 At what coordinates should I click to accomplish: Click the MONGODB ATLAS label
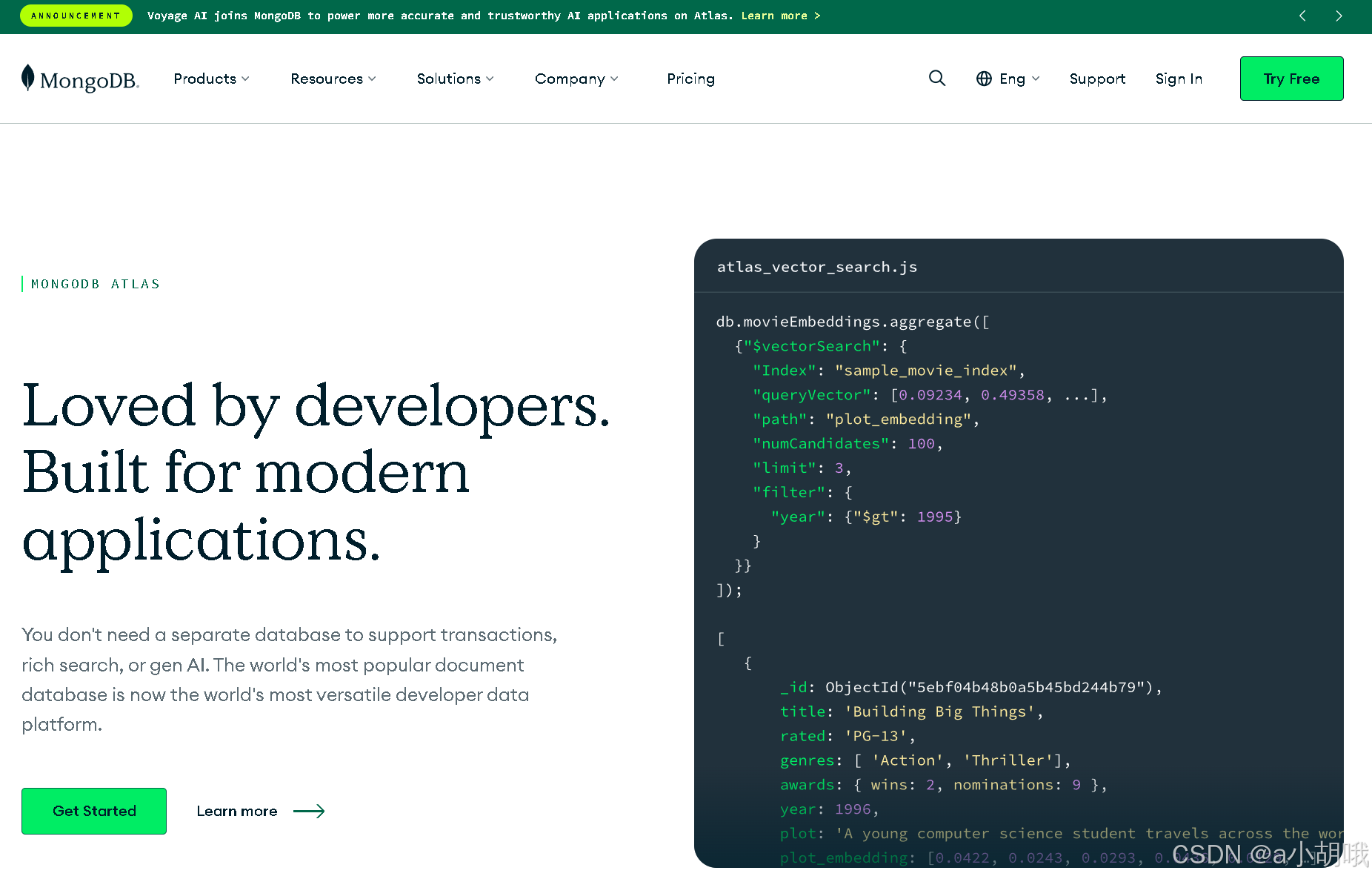[x=96, y=284]
